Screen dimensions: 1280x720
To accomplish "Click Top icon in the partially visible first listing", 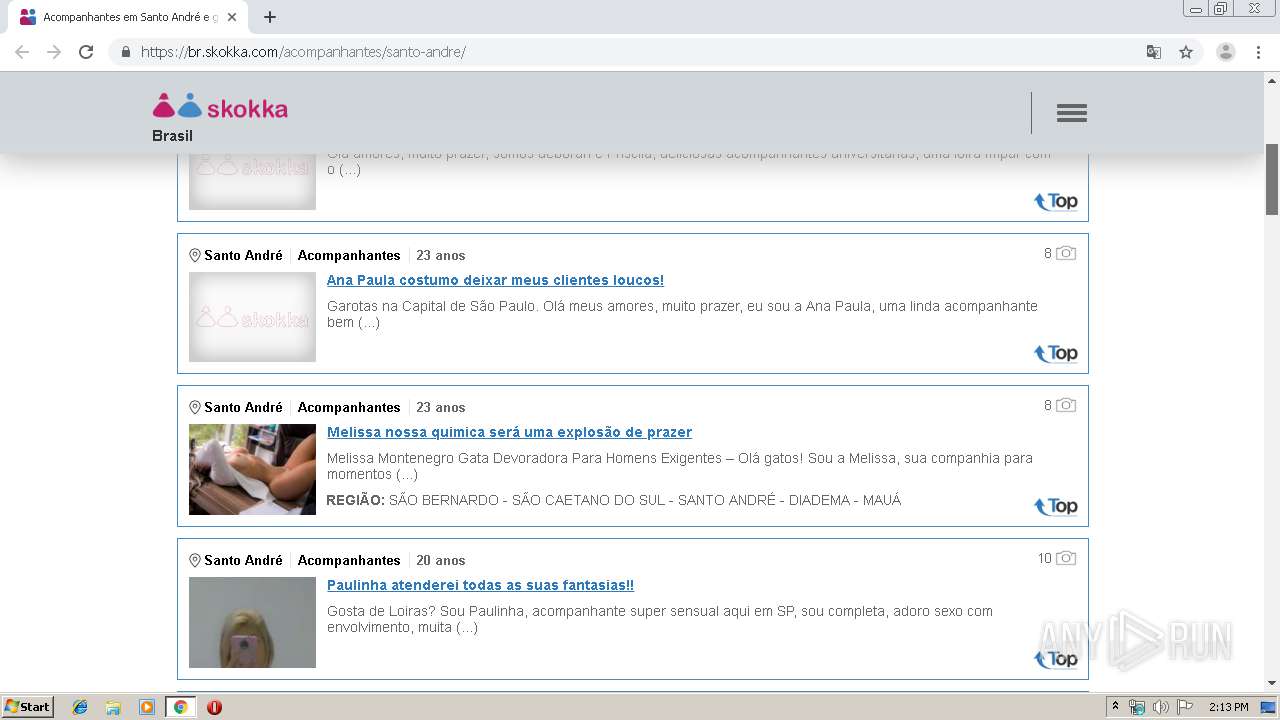I will coord(1056,202).
